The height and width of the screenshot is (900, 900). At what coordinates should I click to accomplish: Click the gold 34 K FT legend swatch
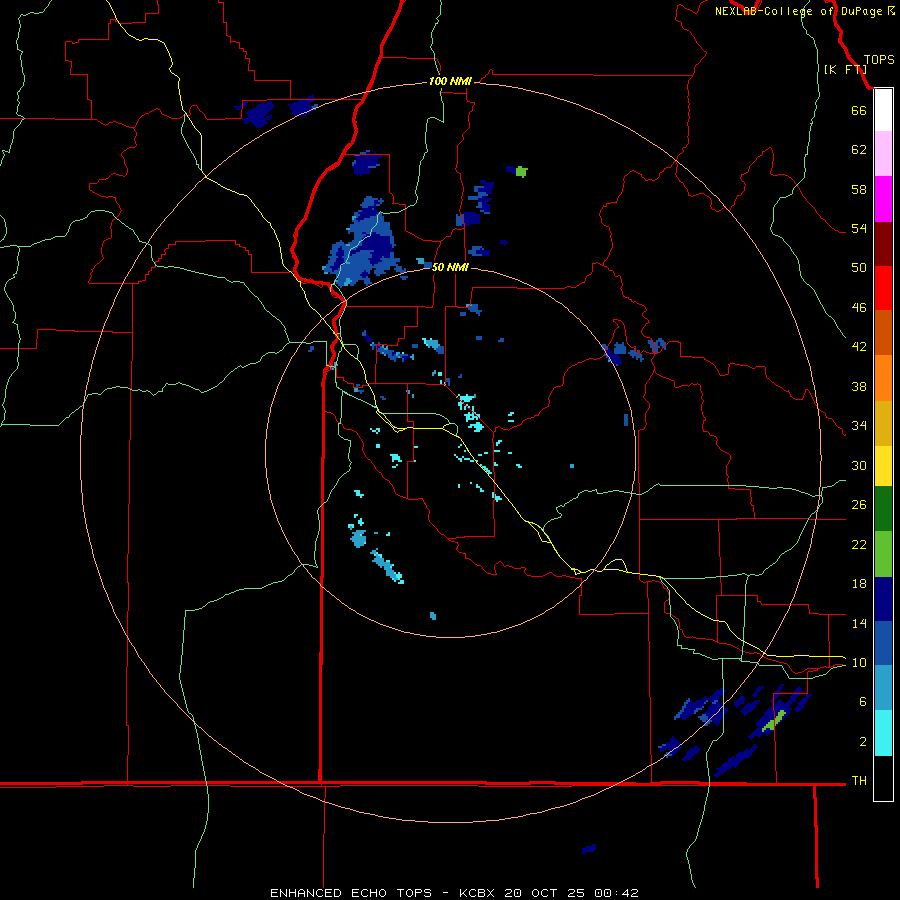(883, 423)
